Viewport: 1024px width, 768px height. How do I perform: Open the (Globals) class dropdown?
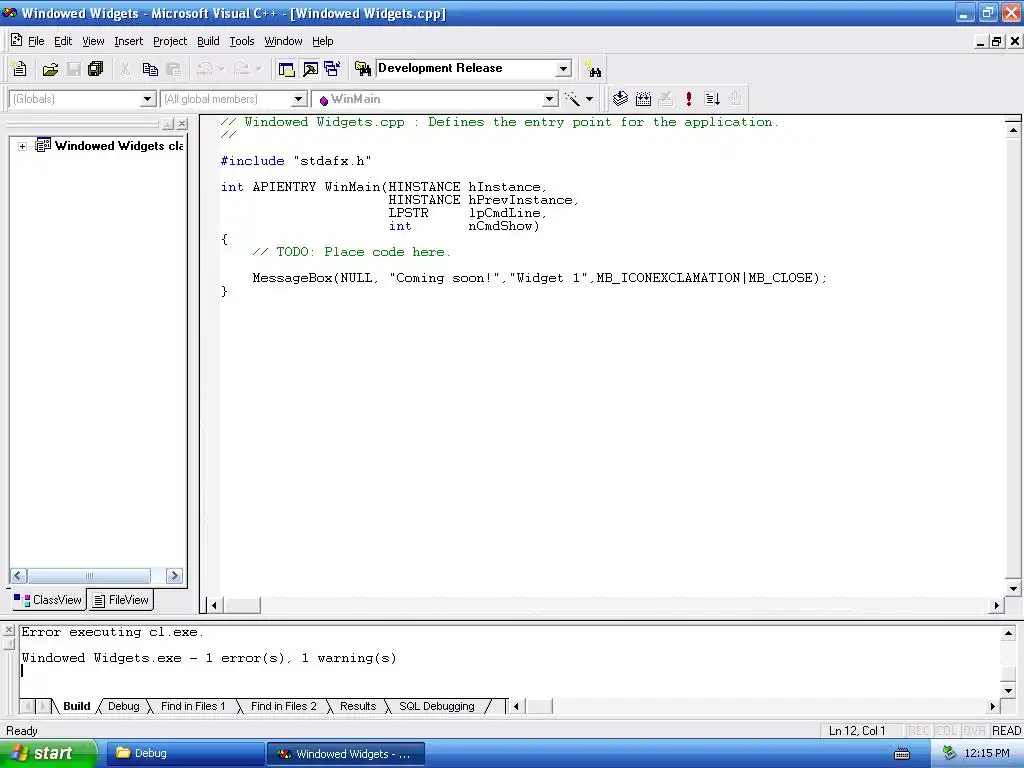(x=148, y=99)
